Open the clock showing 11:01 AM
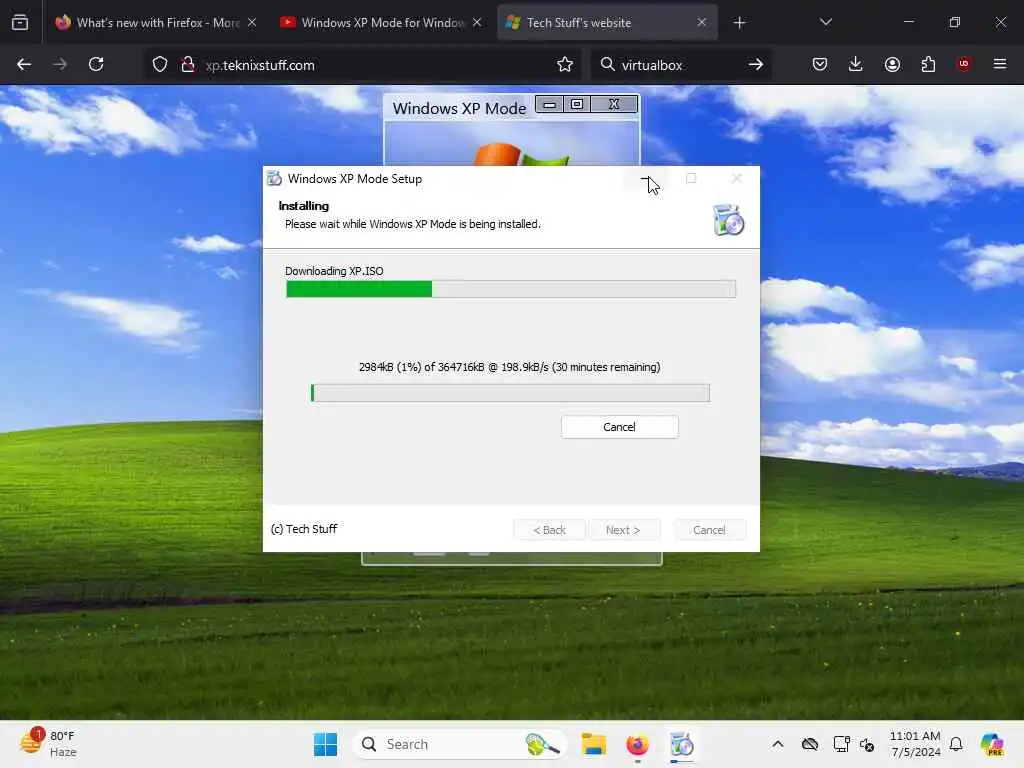 [x=915, y=744]
